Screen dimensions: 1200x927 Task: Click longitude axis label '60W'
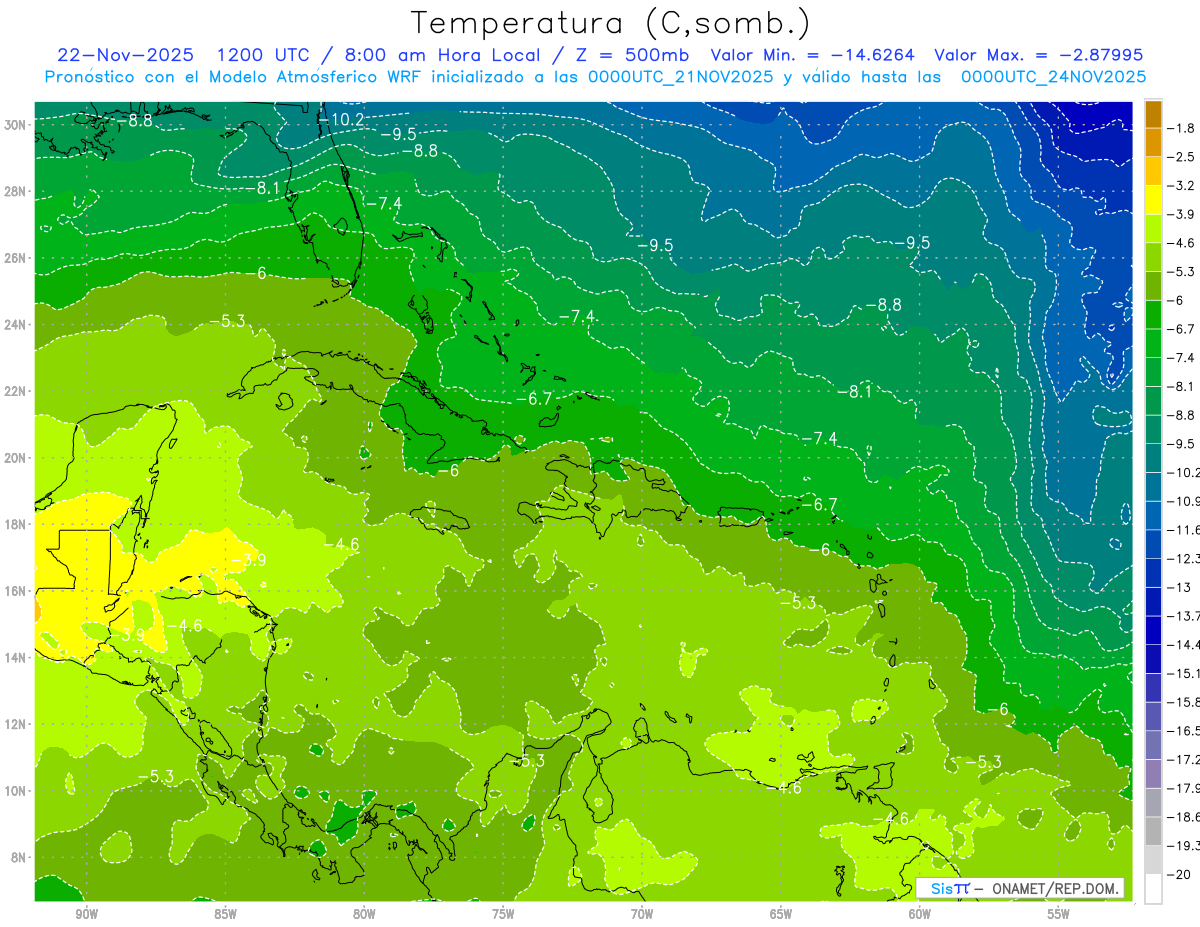pyautogui.click(x=920, y=914)
